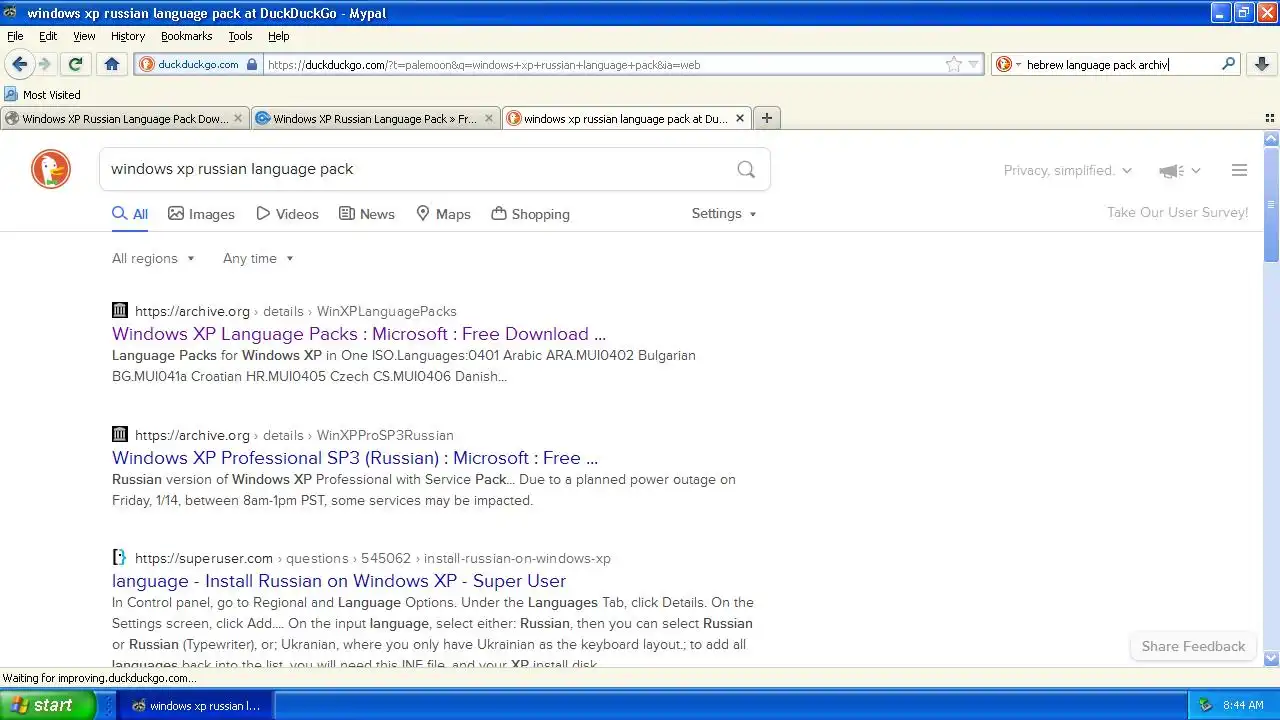
Task: Click the search bar magnifier icon
Action: pos(1229,64)
